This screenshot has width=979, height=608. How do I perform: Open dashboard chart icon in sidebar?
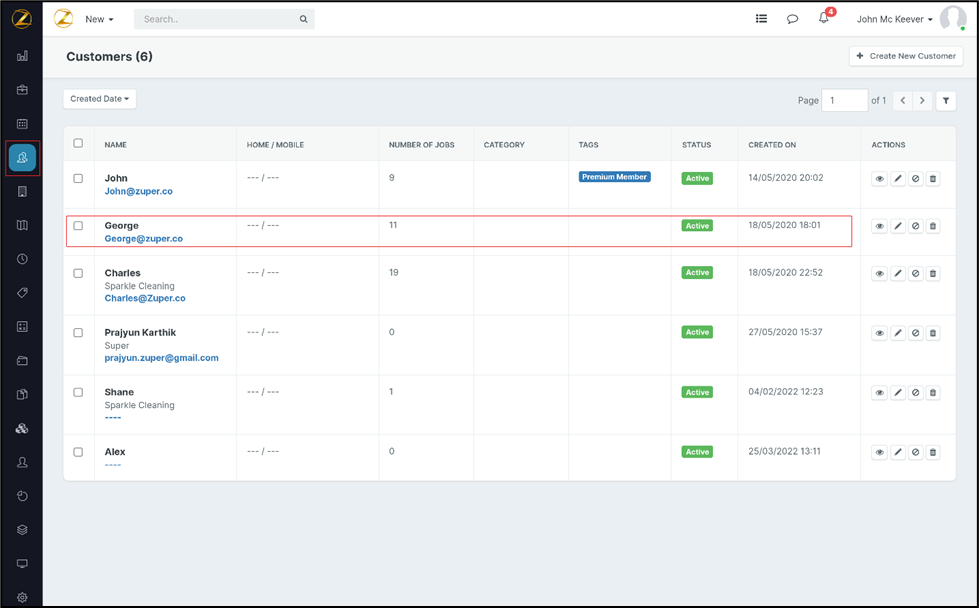pos(22,57)
